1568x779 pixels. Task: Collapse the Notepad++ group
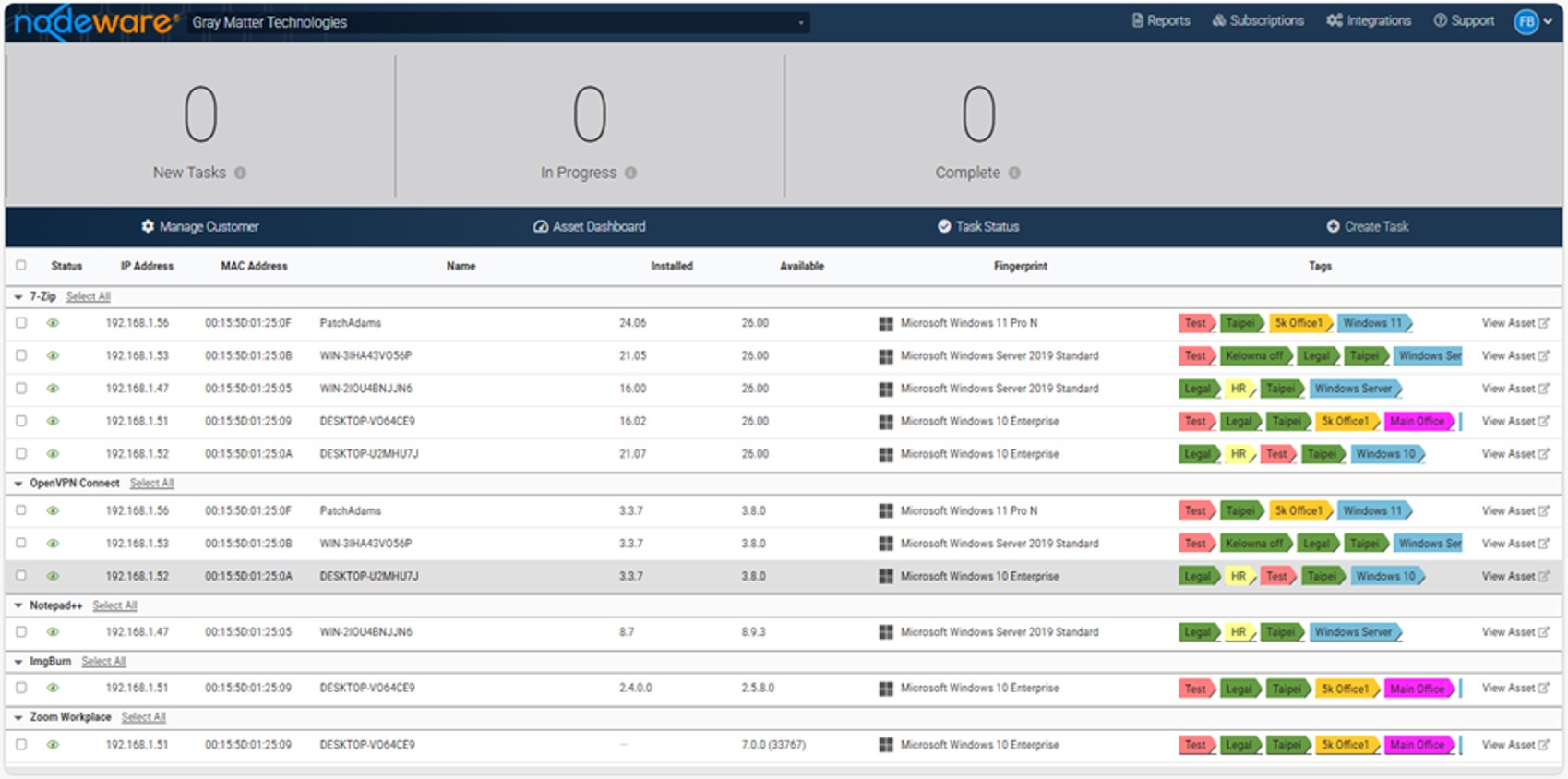[x=18, y=606]
